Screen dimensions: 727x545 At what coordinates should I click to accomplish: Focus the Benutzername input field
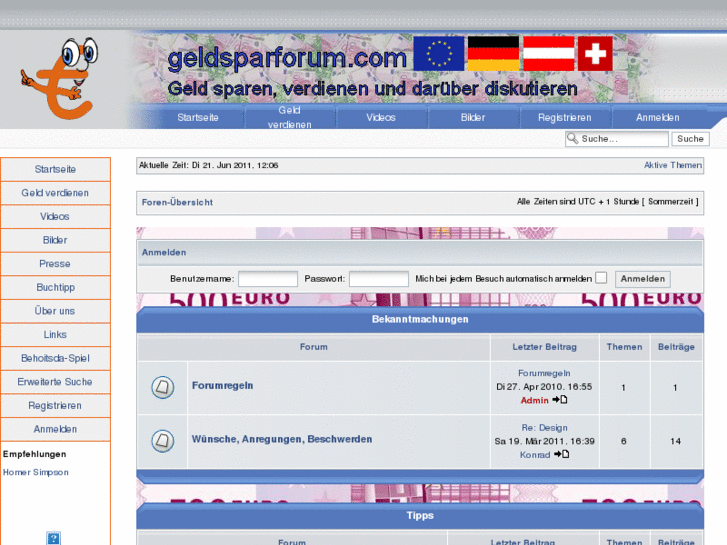point(268,279)
